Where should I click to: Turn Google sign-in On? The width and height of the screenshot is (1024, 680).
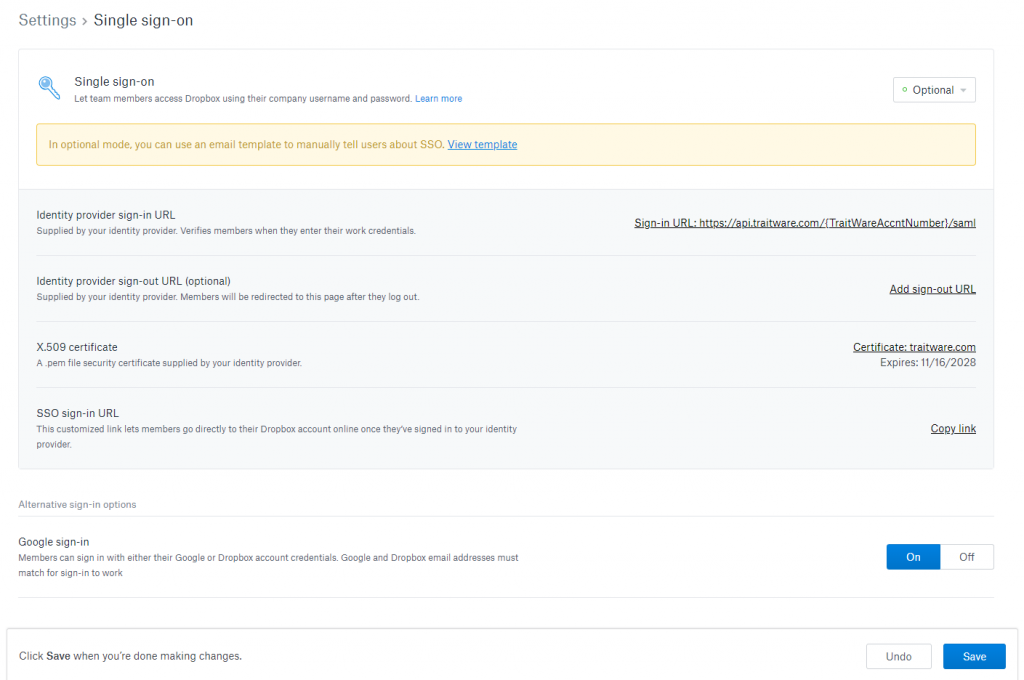pos(913,557)
